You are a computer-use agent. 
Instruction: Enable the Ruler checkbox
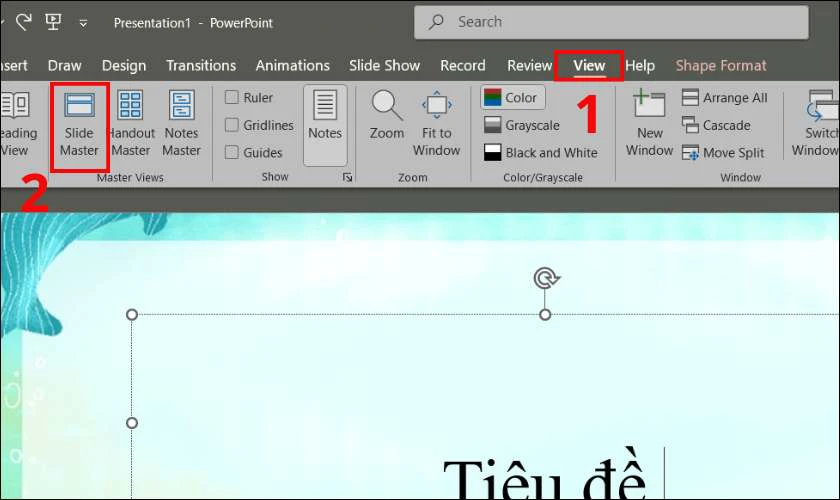231,98
